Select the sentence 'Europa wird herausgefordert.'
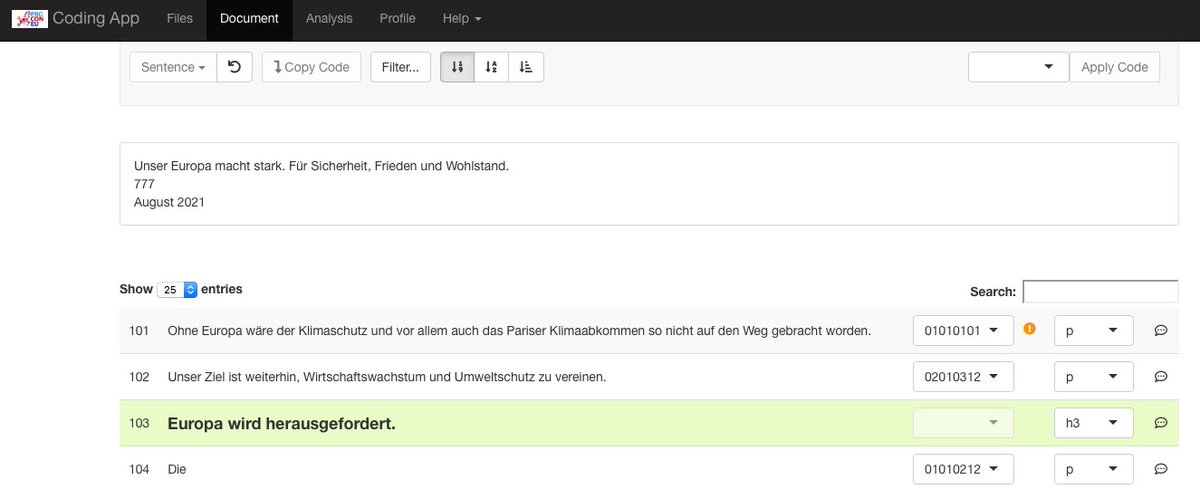 click(x=282, y=423)
